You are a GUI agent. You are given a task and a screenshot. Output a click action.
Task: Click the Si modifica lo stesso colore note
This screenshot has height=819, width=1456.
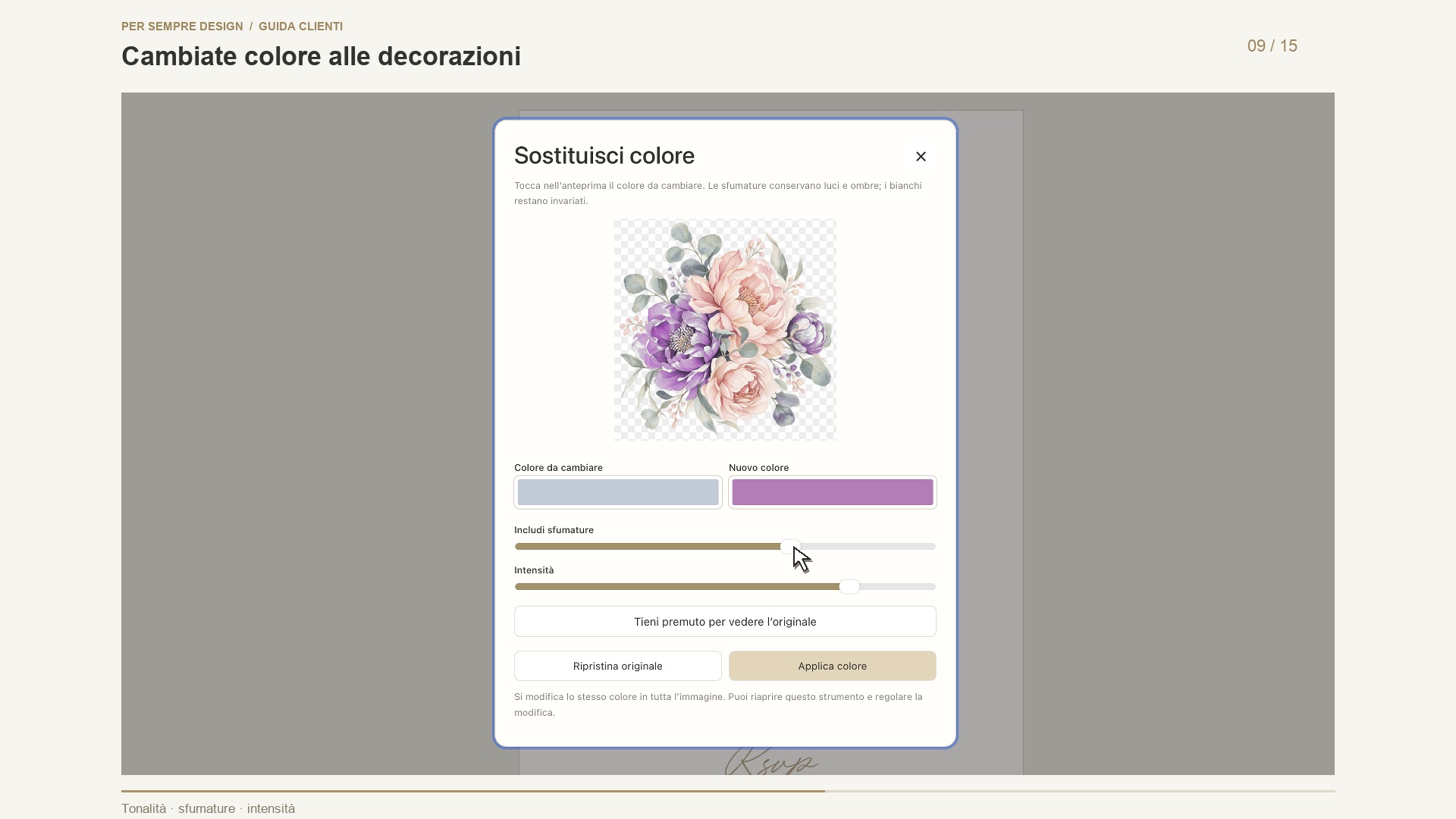(x=718, y=704)
